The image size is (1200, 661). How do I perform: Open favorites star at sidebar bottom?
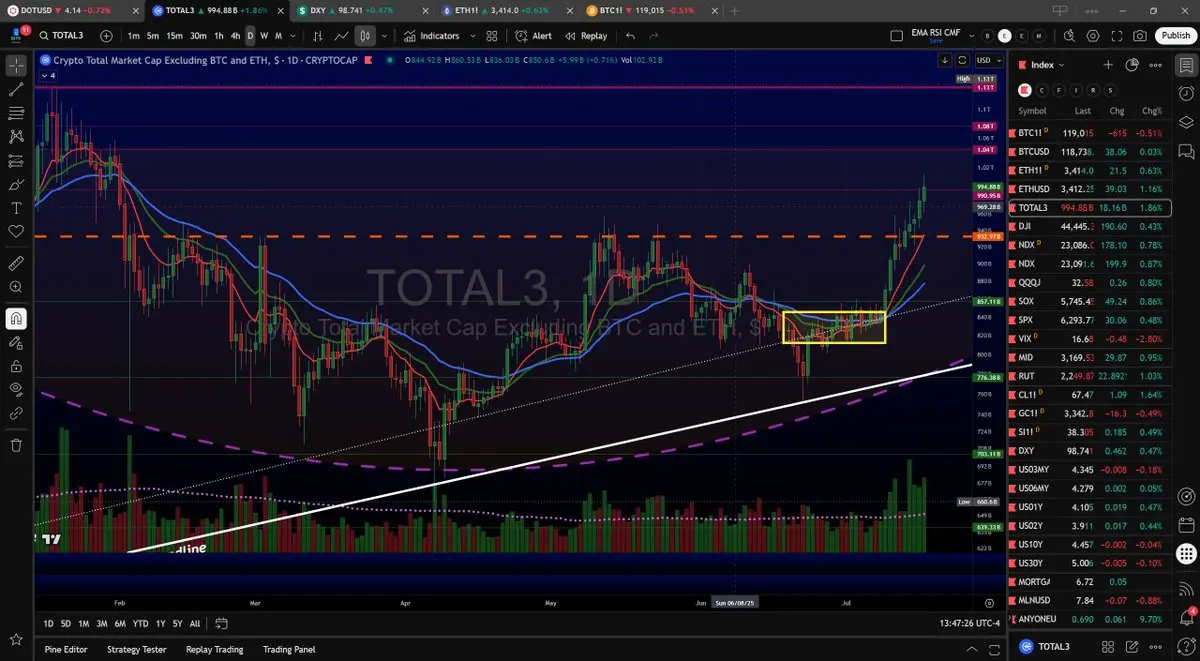point(16,638)
